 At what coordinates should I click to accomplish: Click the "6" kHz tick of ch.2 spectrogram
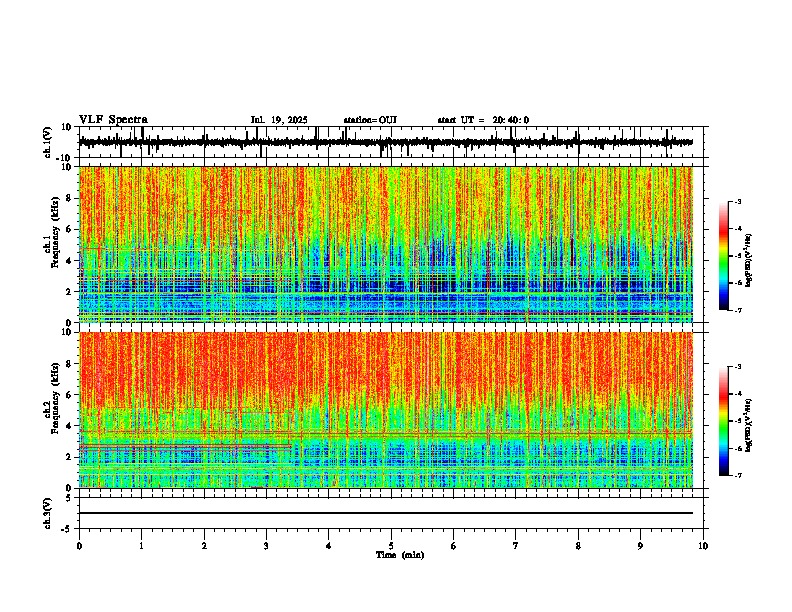click(x=70, y=395)
